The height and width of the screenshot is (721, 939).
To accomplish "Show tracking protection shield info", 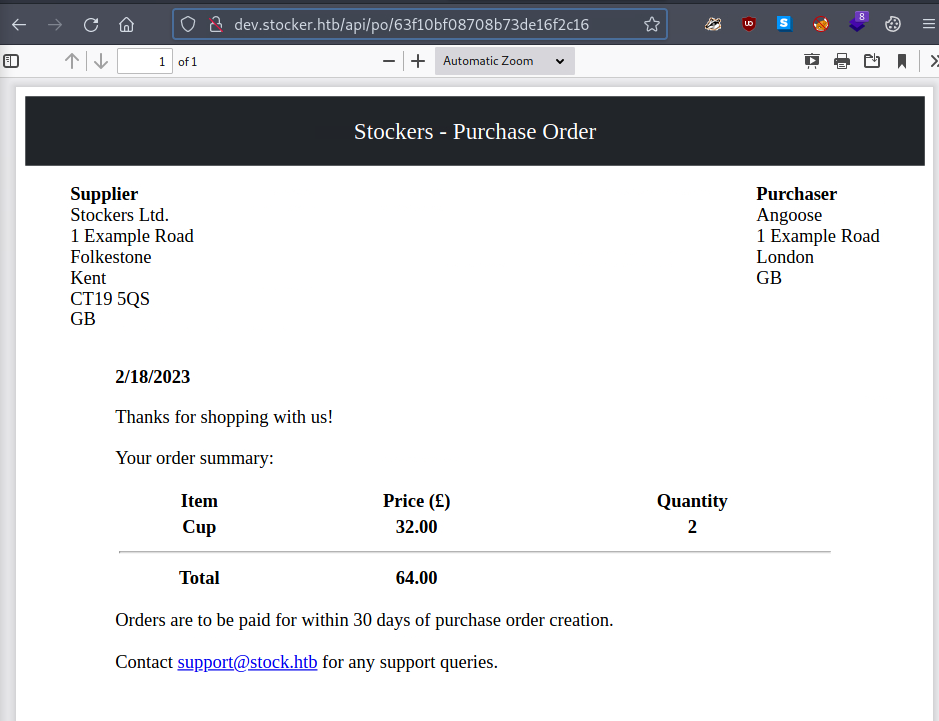I will [x=188, y=25].
